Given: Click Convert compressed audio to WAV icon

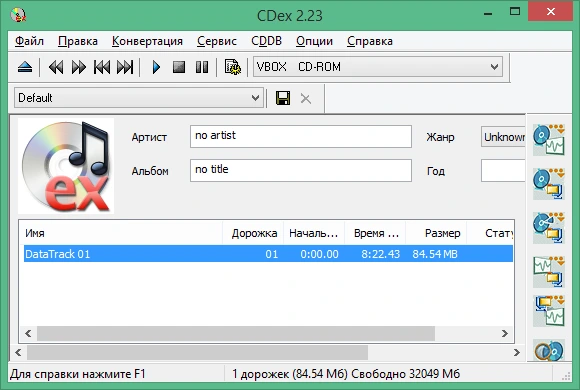Looking at the screenshot, I should coord(549,311).
